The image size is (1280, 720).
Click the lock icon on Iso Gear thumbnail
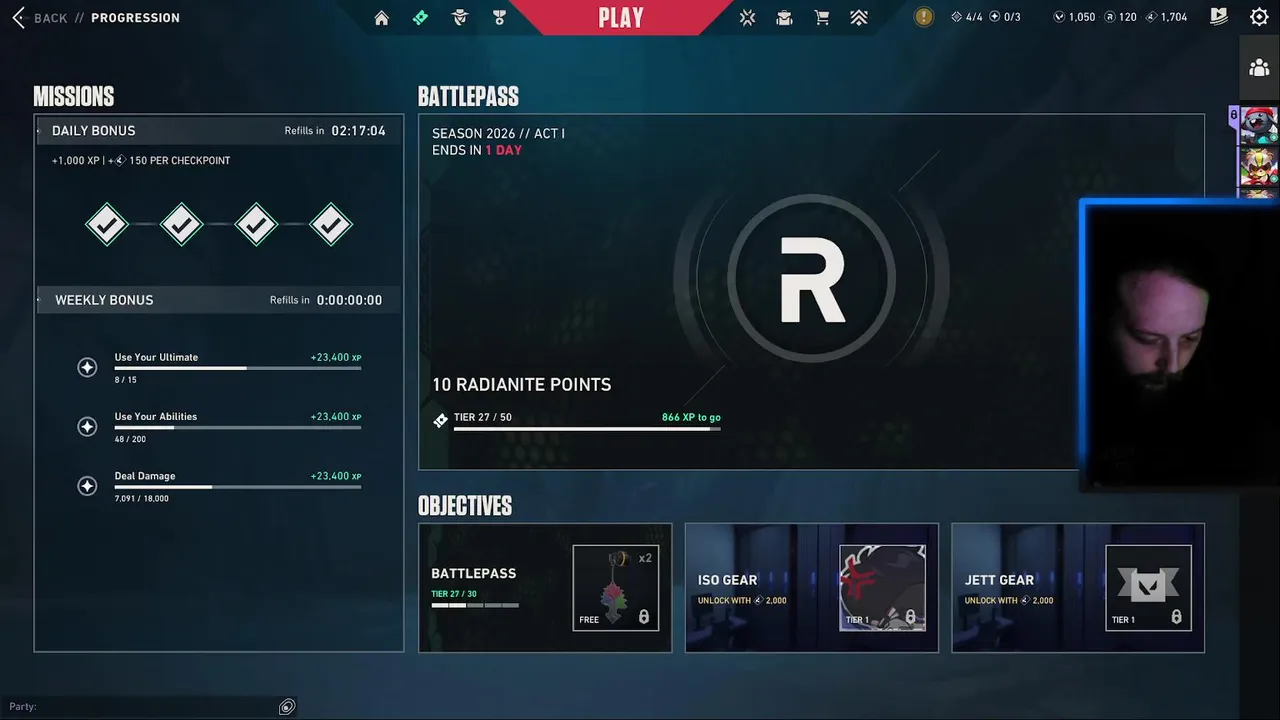point(910,618)
